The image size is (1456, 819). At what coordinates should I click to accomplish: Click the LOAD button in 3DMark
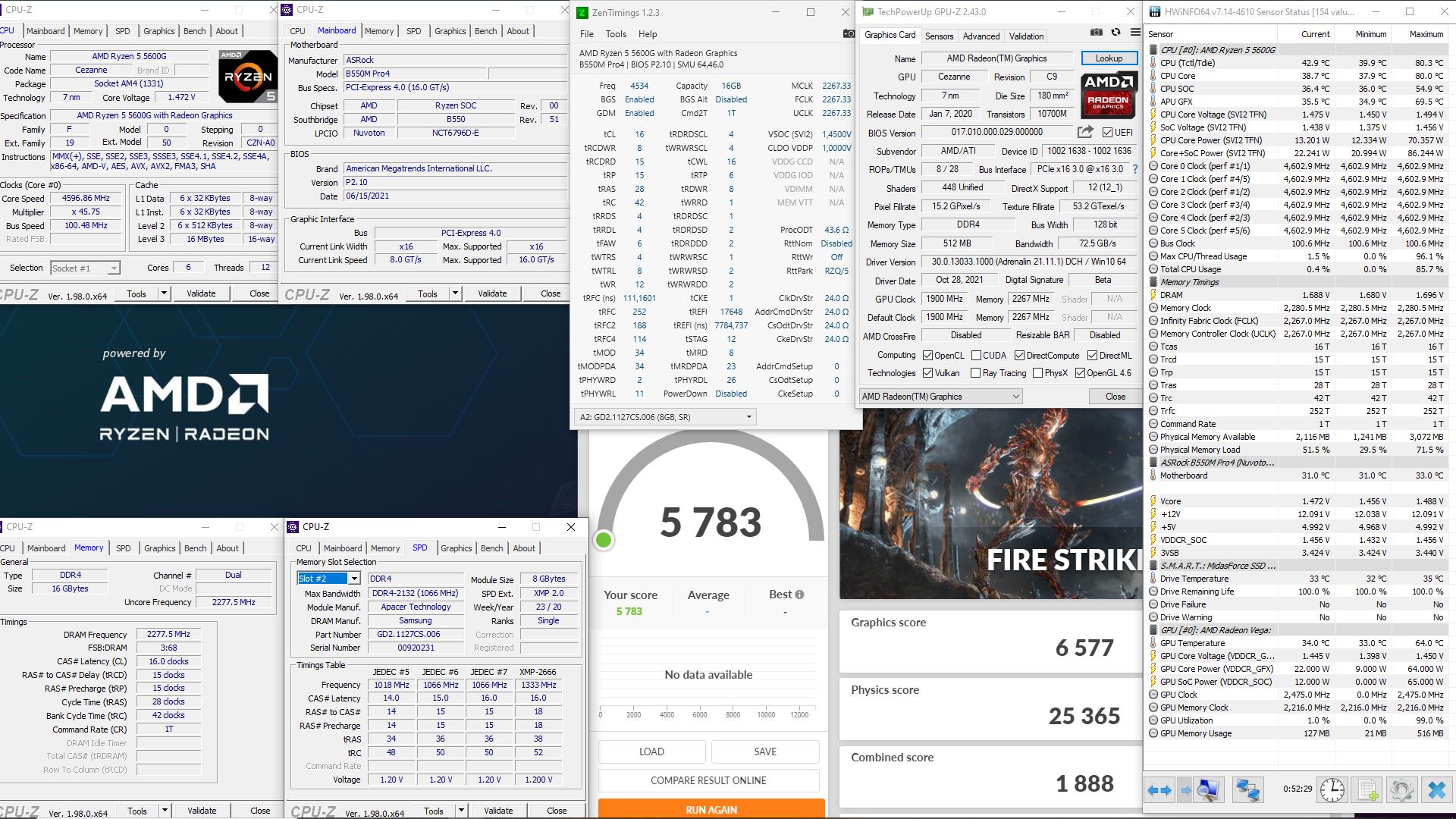(x=651, y=752)
